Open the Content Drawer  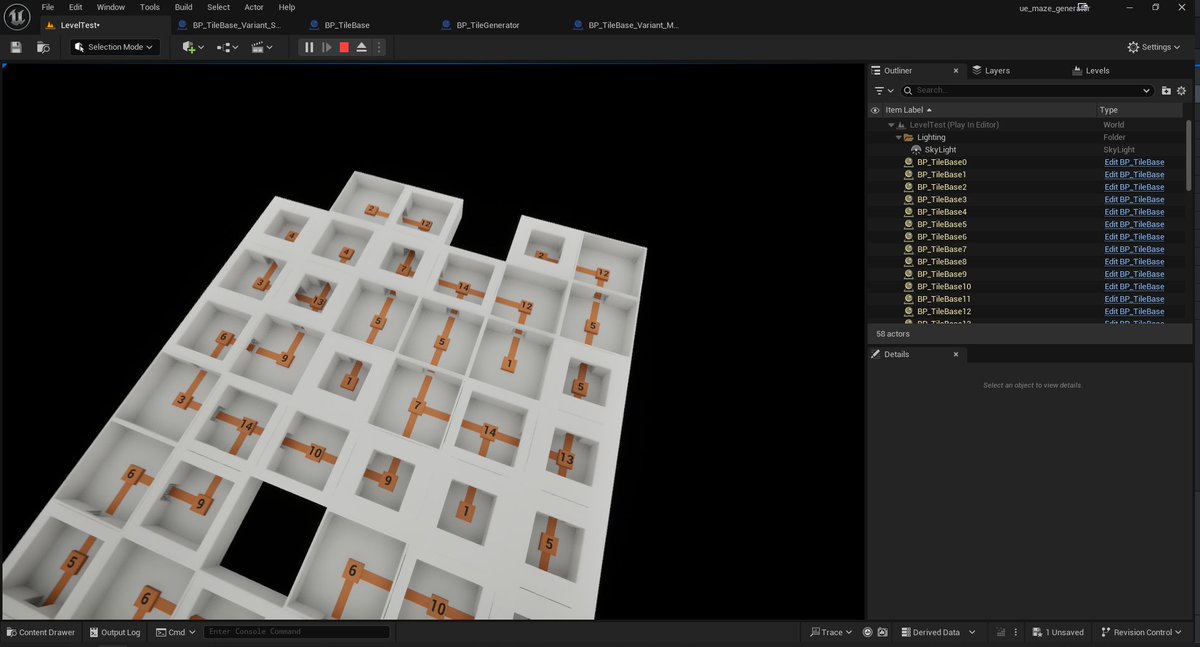click(x=40, y=632)
